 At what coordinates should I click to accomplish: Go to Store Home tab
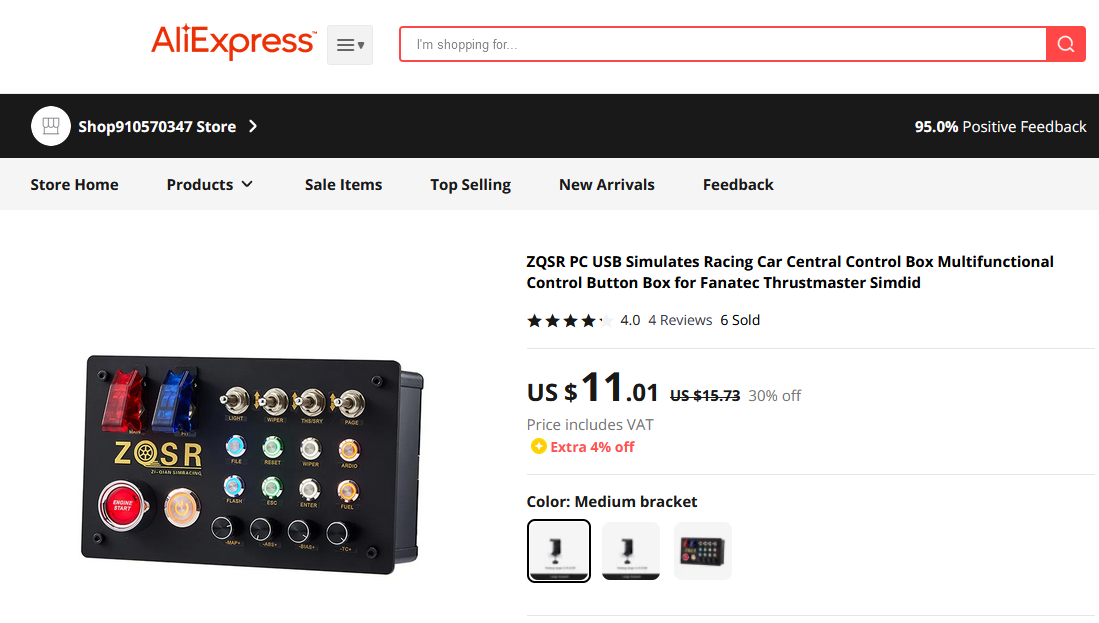[74, 184]
